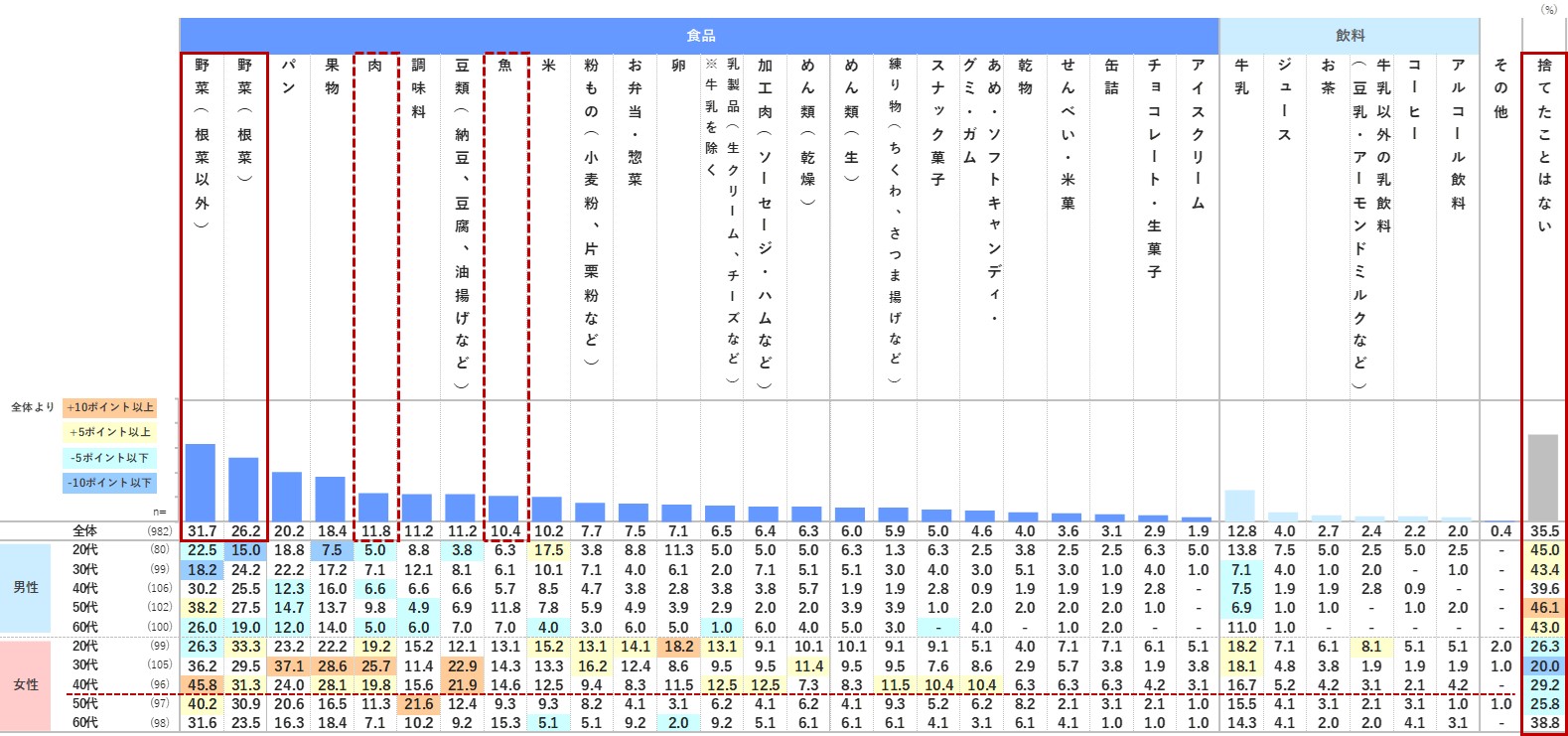
Task: Click the 飲料 category header
Action: click(1350, 36)
